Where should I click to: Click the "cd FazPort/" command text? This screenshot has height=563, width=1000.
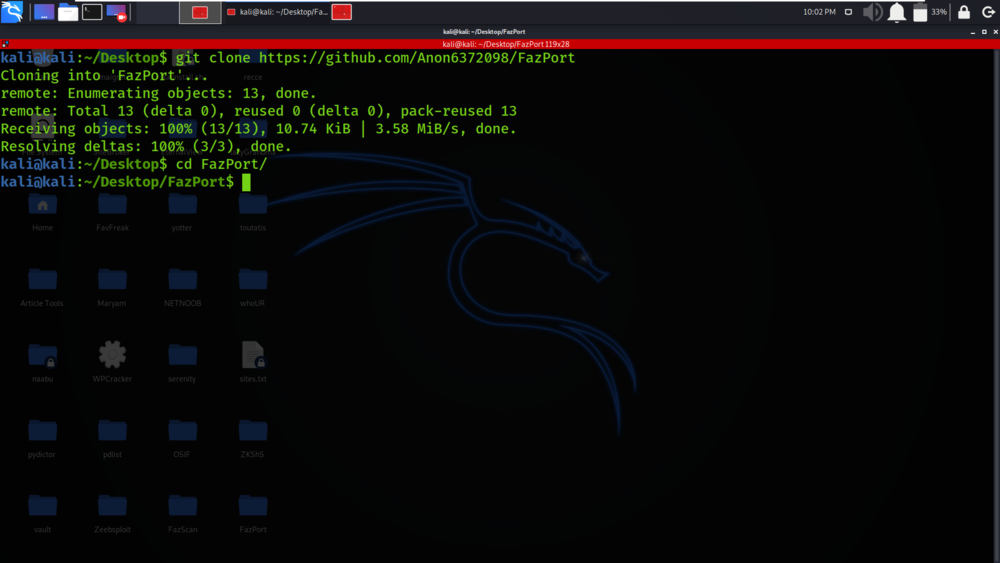[x=221, y=165]
